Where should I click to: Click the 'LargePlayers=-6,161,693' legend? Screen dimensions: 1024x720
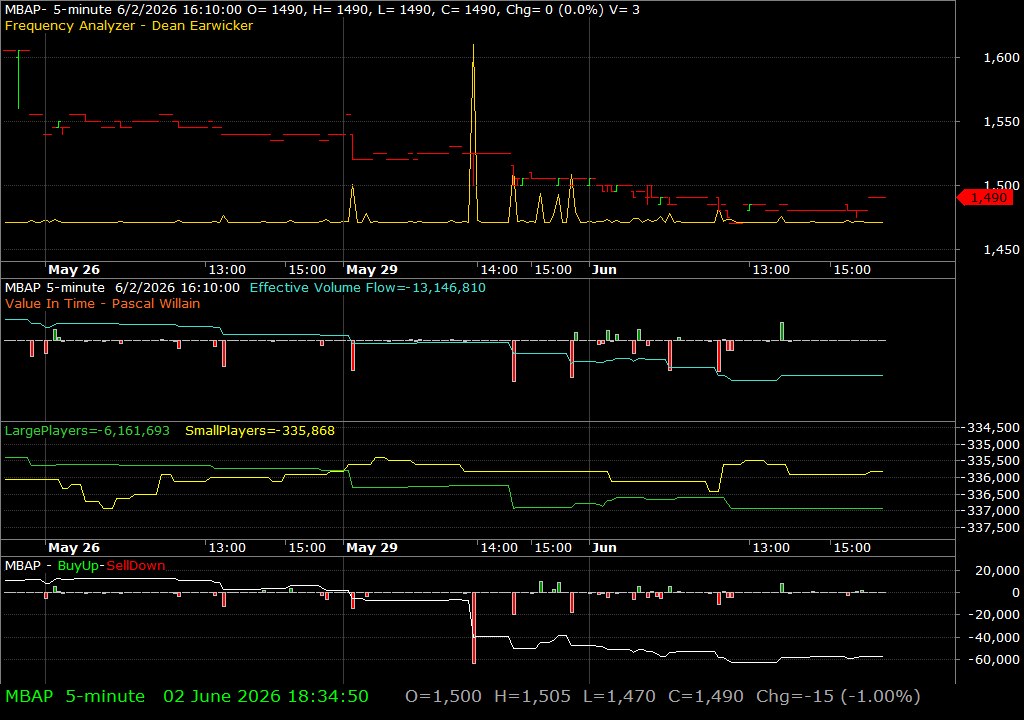[87, 431]
